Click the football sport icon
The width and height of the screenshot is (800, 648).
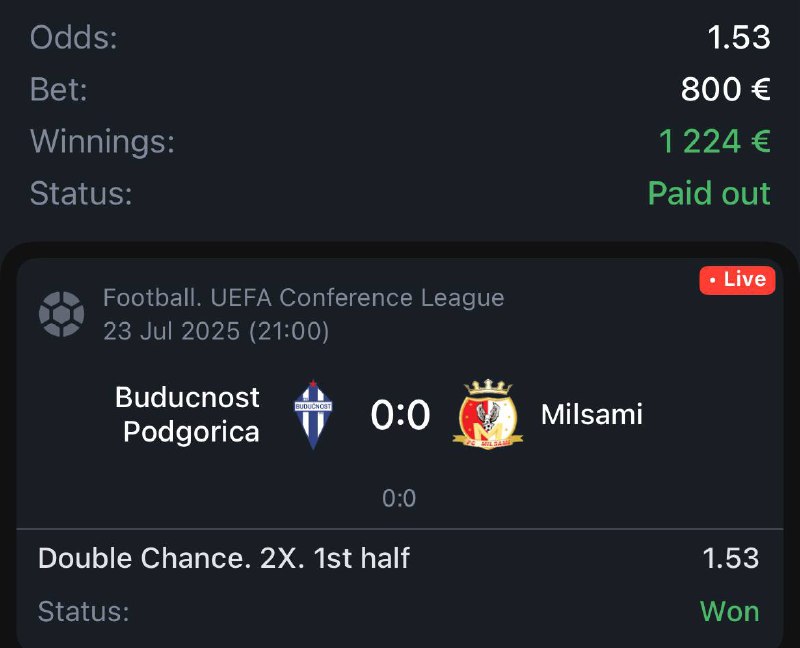click(x=61, y=313)
